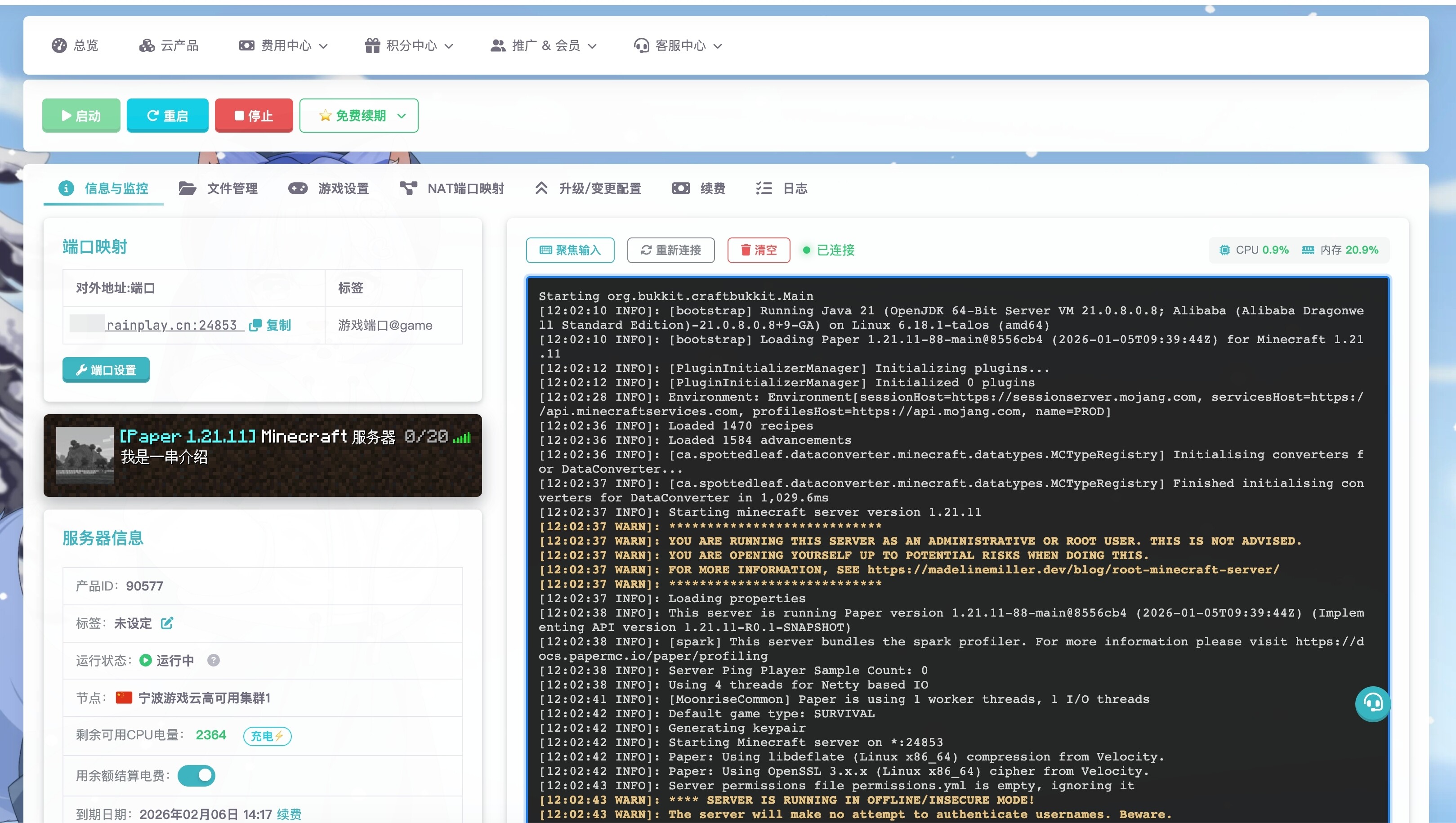The height and width of the screenshot is (823, 1456).
Task: Click the running status help icon
Action: pos(213,660)
